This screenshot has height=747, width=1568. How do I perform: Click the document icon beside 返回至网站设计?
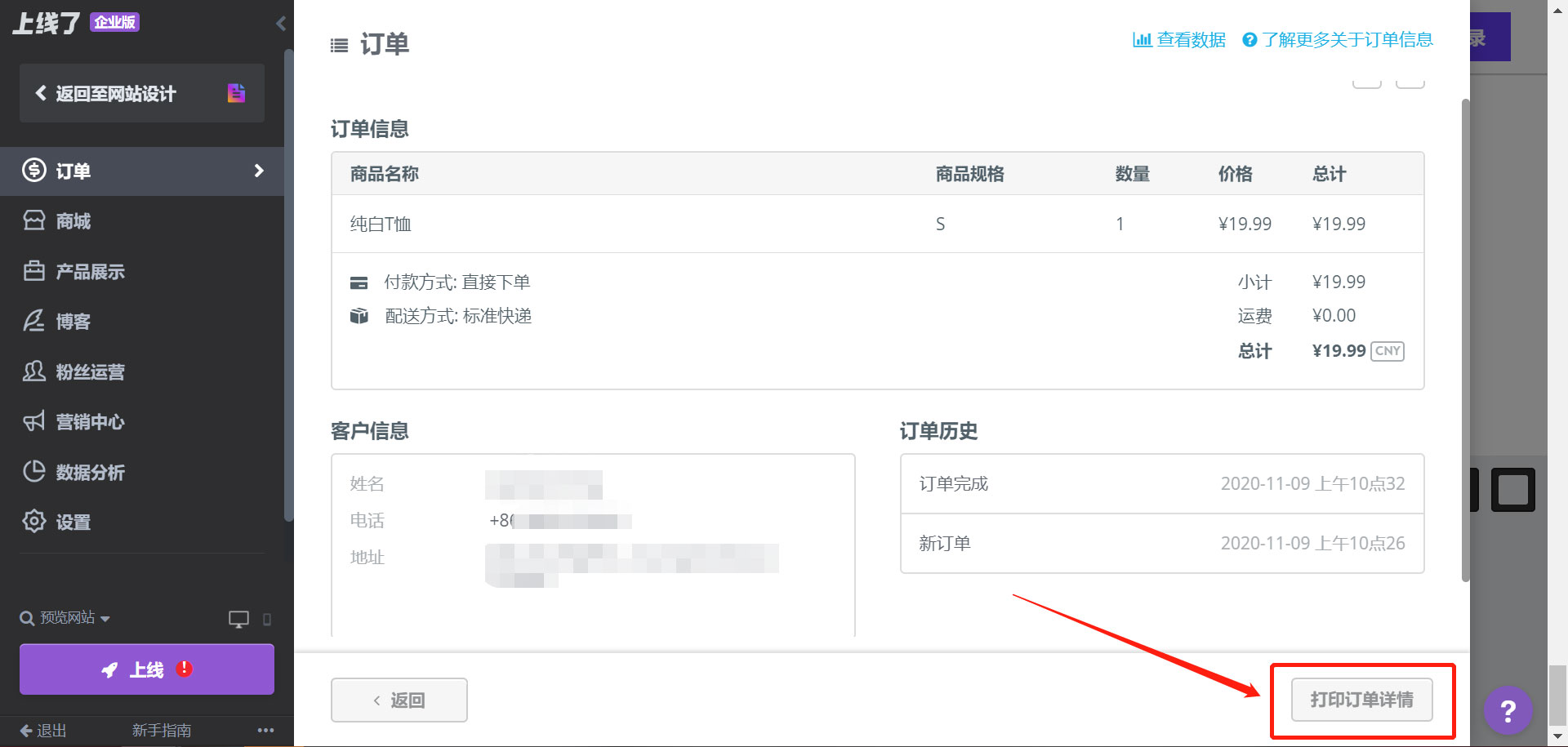click(236, 93)
